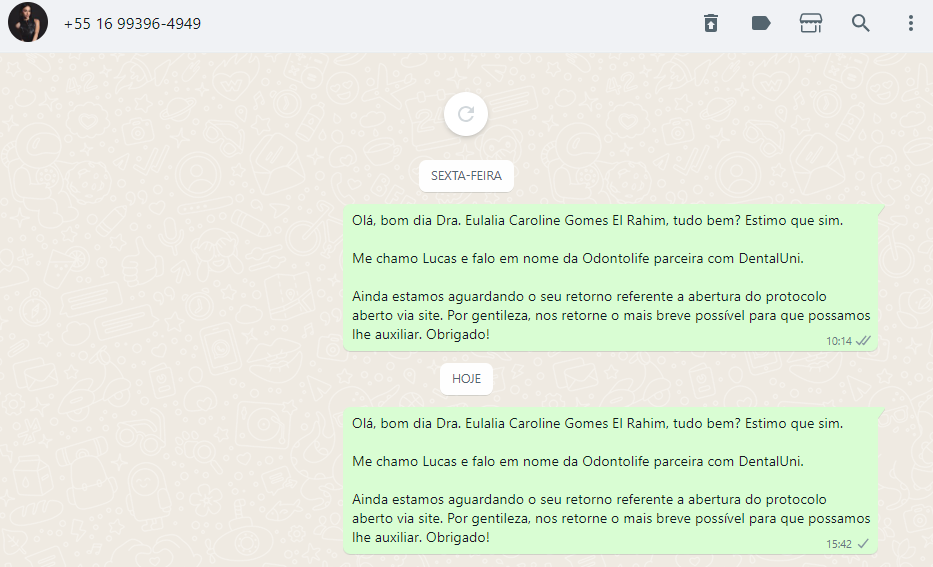
Task: Click the HOJE date badge
Action: coord(466,378)
